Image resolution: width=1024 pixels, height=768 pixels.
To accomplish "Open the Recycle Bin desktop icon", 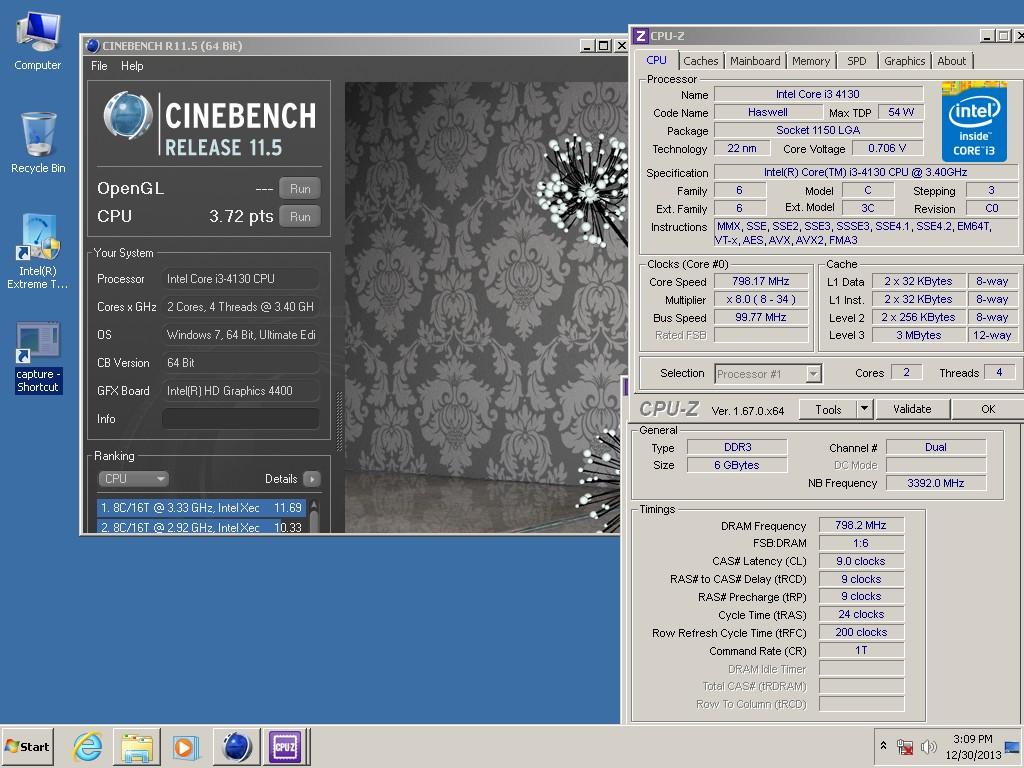I will click(x=38, y=143).
